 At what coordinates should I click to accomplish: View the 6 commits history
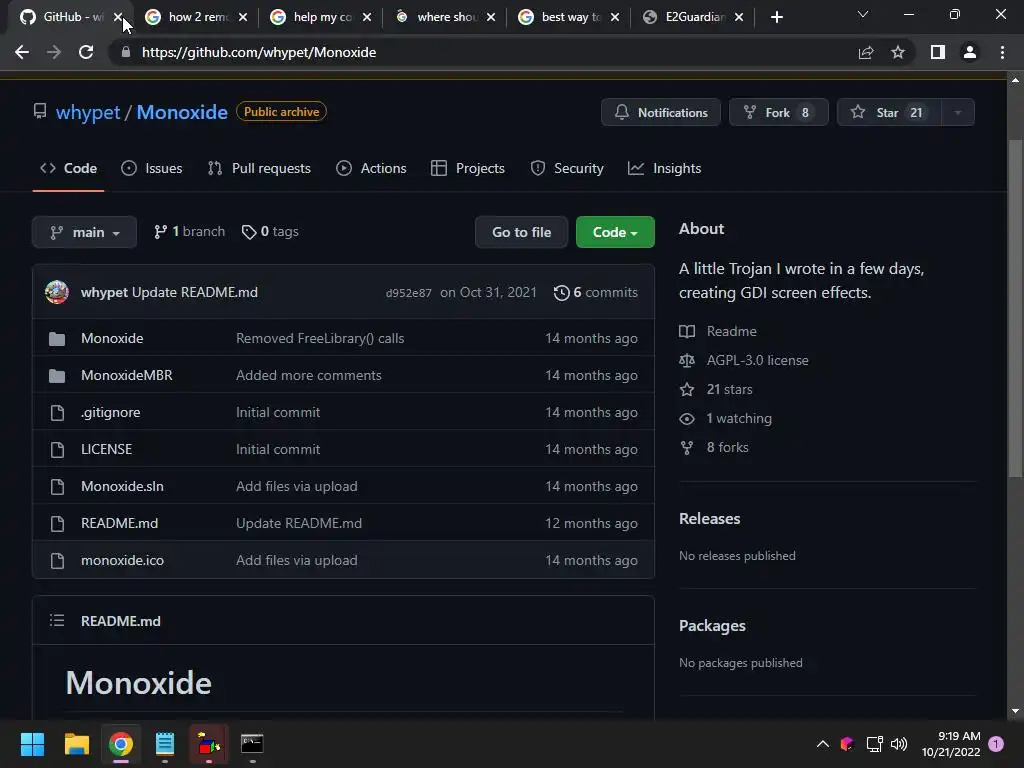click(x=595, y=293)
